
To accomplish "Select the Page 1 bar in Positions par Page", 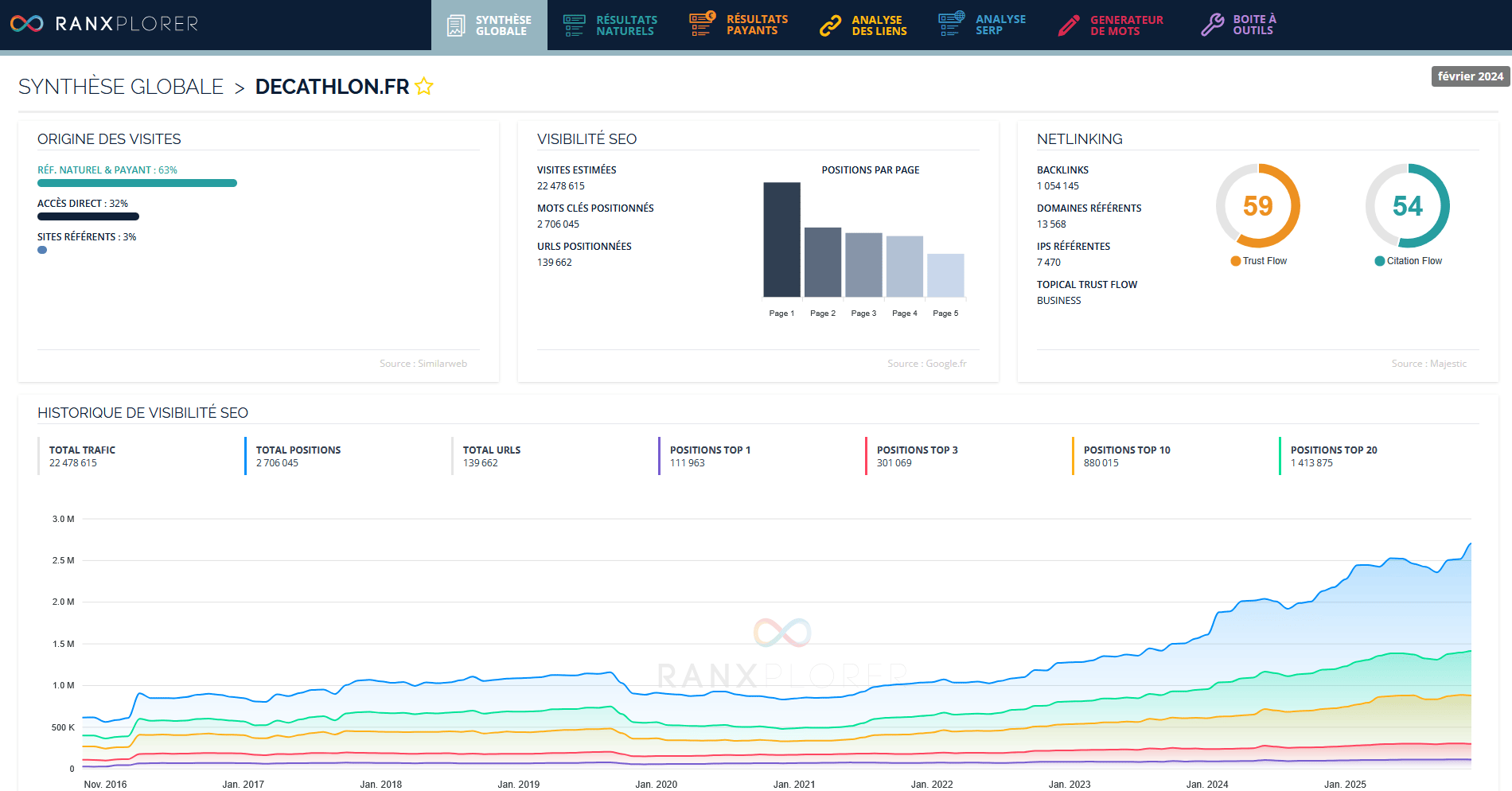I will [x=781, y=239].
